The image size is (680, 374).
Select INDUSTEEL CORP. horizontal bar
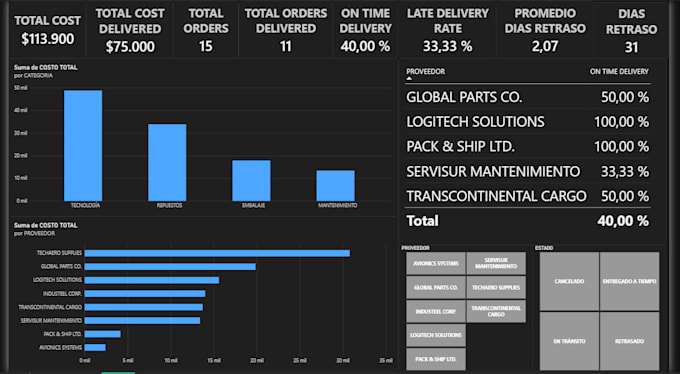[145, 293]
